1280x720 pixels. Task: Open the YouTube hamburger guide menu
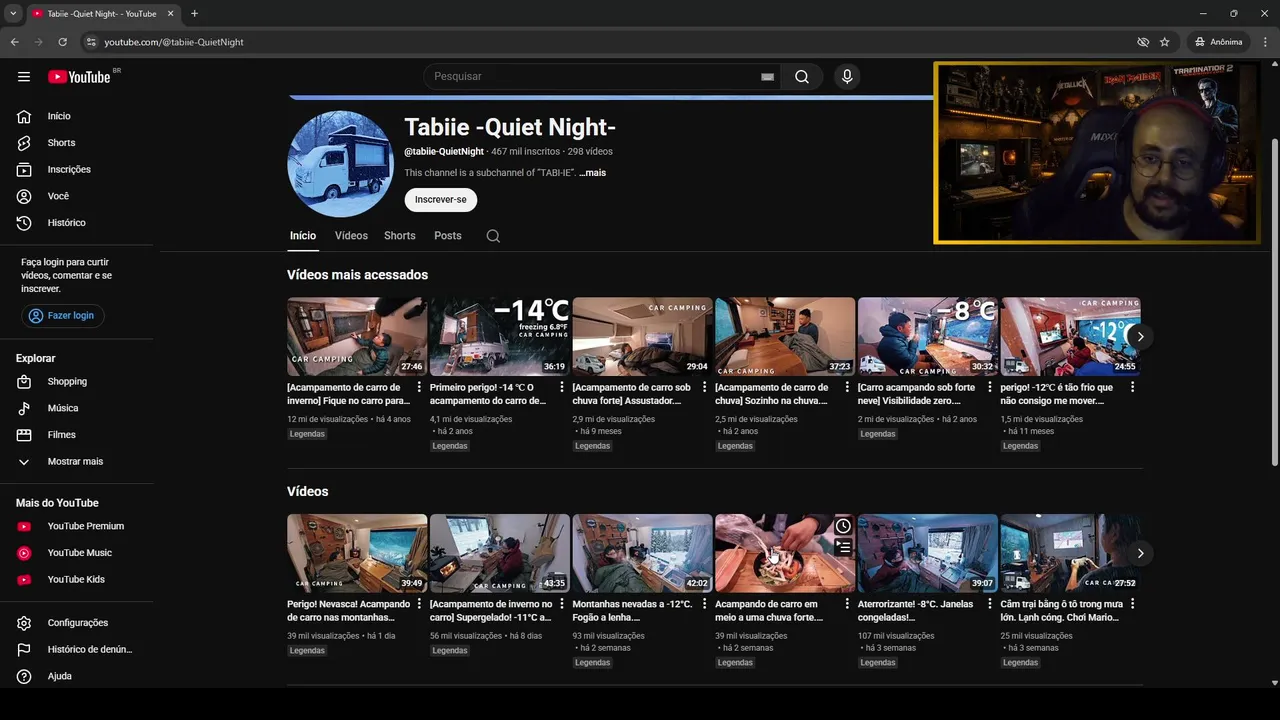coord(24,77)
